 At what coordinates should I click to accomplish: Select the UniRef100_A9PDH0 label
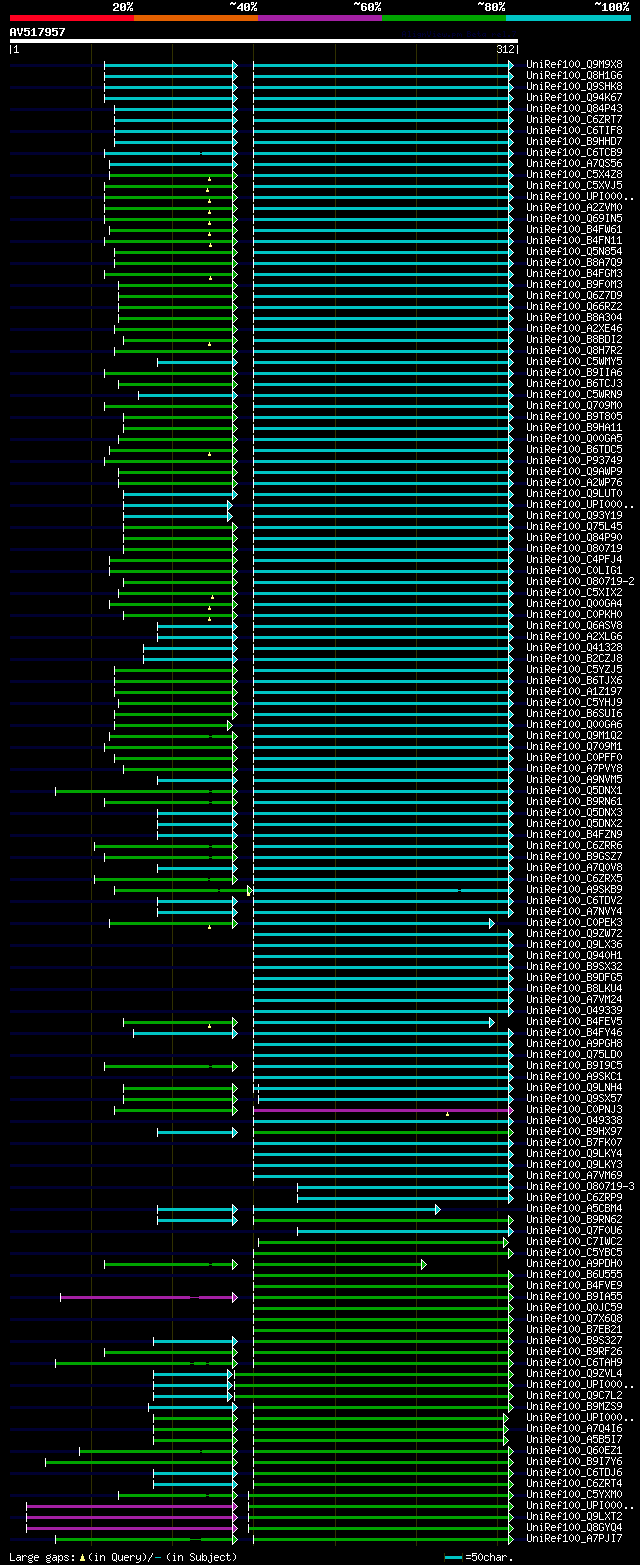(x=574, y=1263)
